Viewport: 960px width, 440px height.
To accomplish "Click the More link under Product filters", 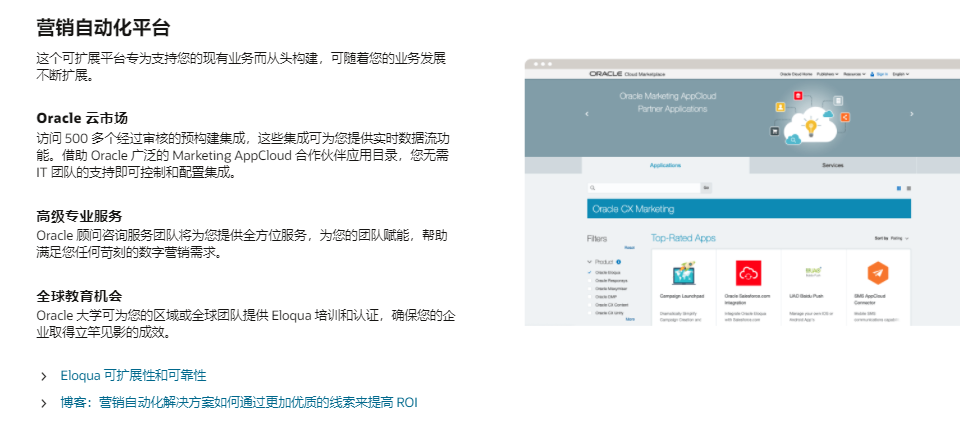I will click(630, 319).
